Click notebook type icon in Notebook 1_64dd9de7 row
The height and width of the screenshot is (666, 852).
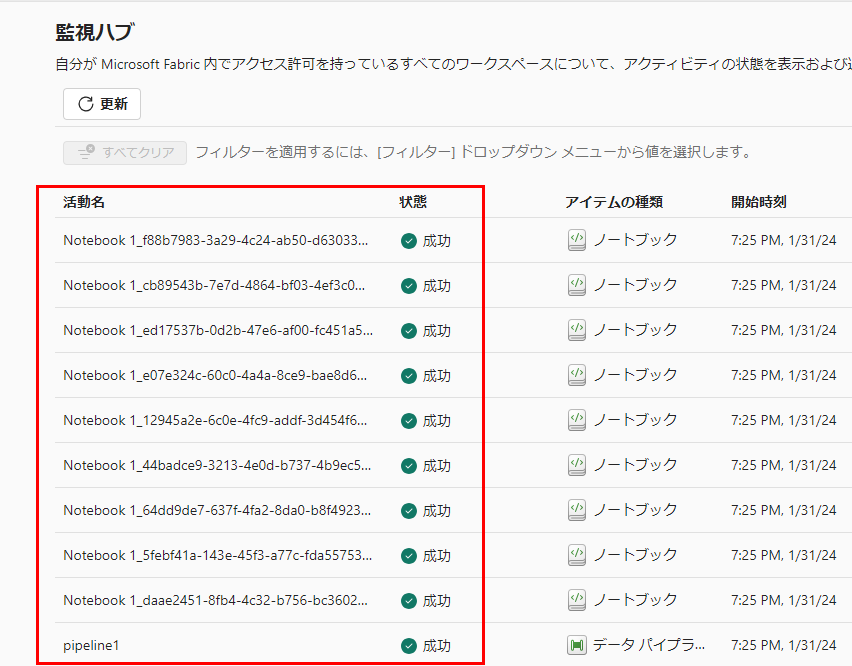[x=577, y=511]
